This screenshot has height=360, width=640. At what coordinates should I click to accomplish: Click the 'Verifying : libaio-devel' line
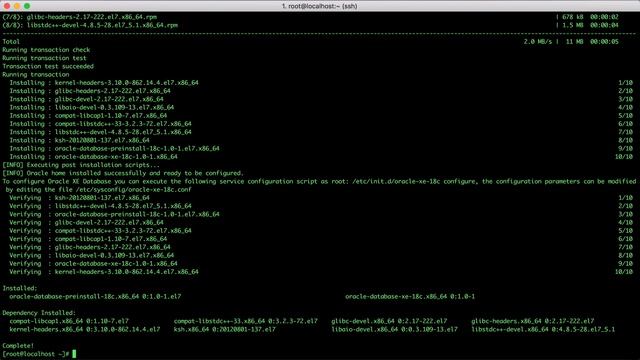pyautogui.click(x=92, y=255)
